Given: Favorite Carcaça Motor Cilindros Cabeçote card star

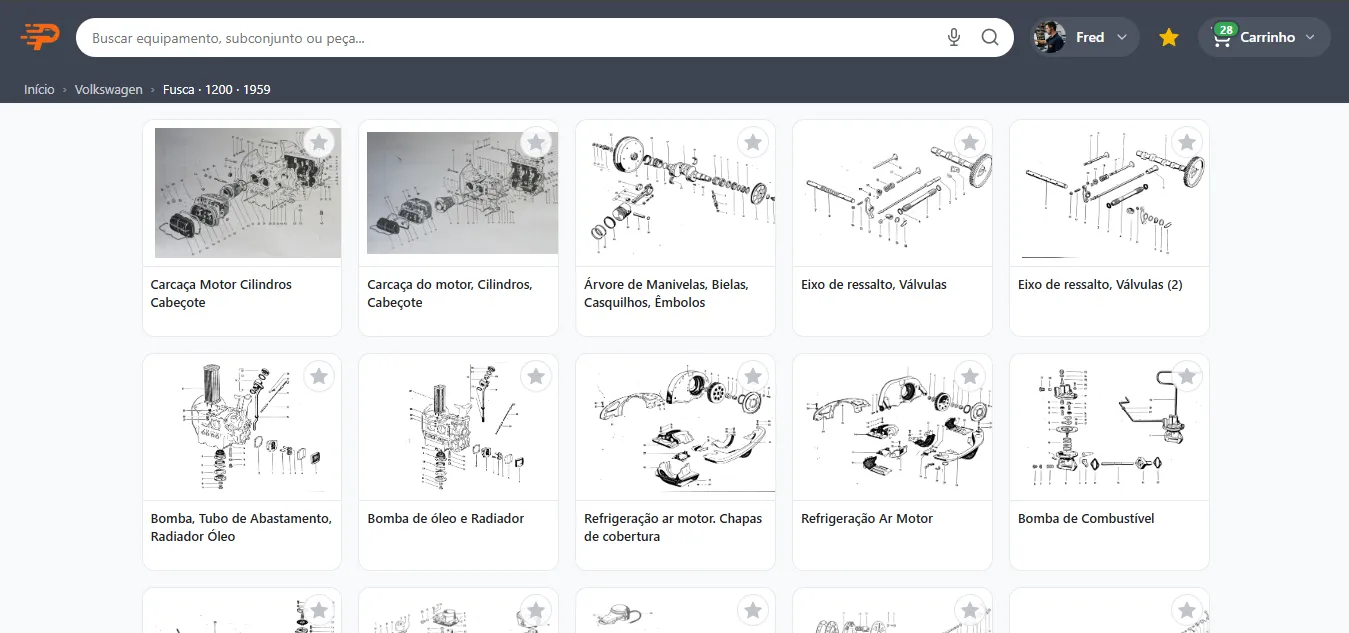Looking at the screenshot, I should [x=319, y=143].
